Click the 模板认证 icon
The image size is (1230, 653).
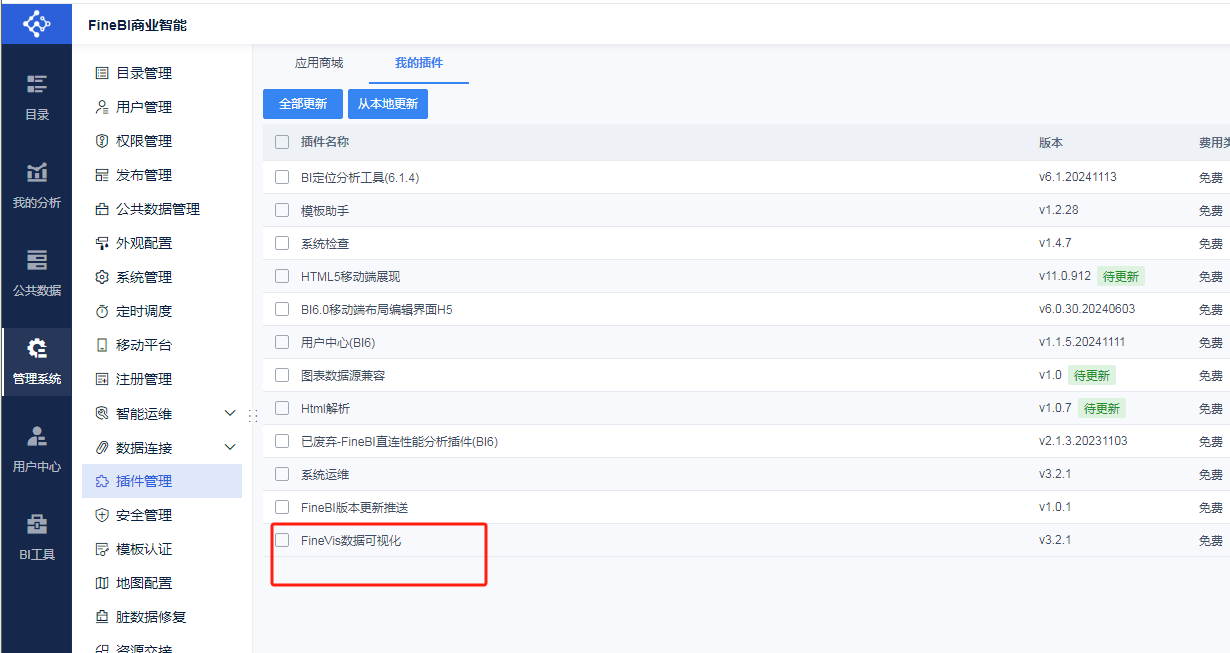101,549
